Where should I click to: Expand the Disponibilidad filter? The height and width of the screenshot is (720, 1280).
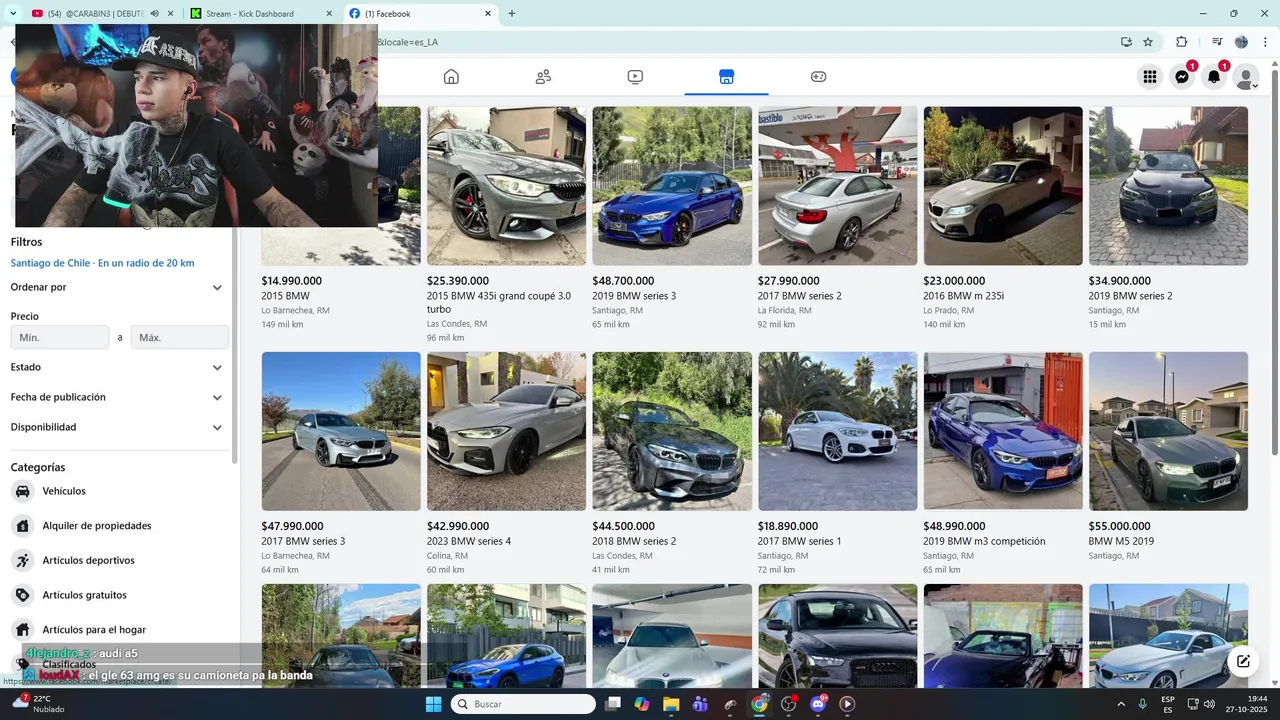click(217, 428)
